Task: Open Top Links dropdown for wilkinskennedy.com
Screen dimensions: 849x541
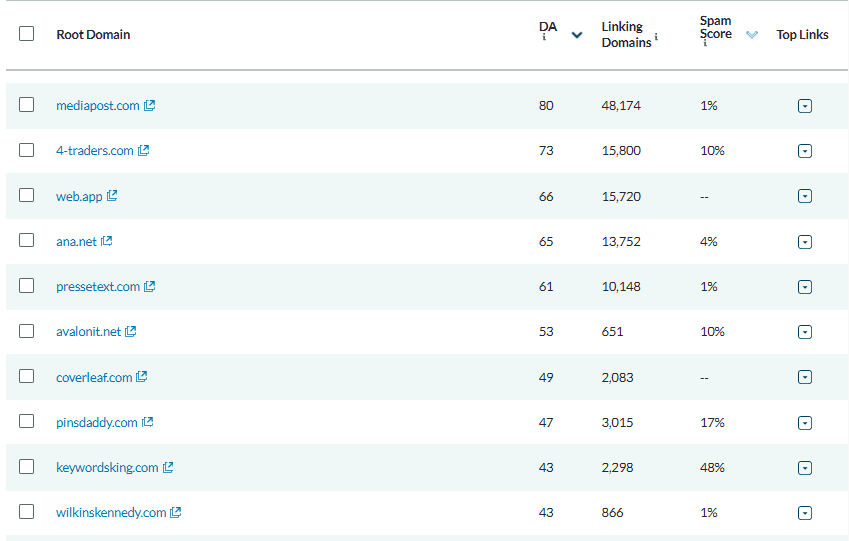Action: [x=805, y=513]
